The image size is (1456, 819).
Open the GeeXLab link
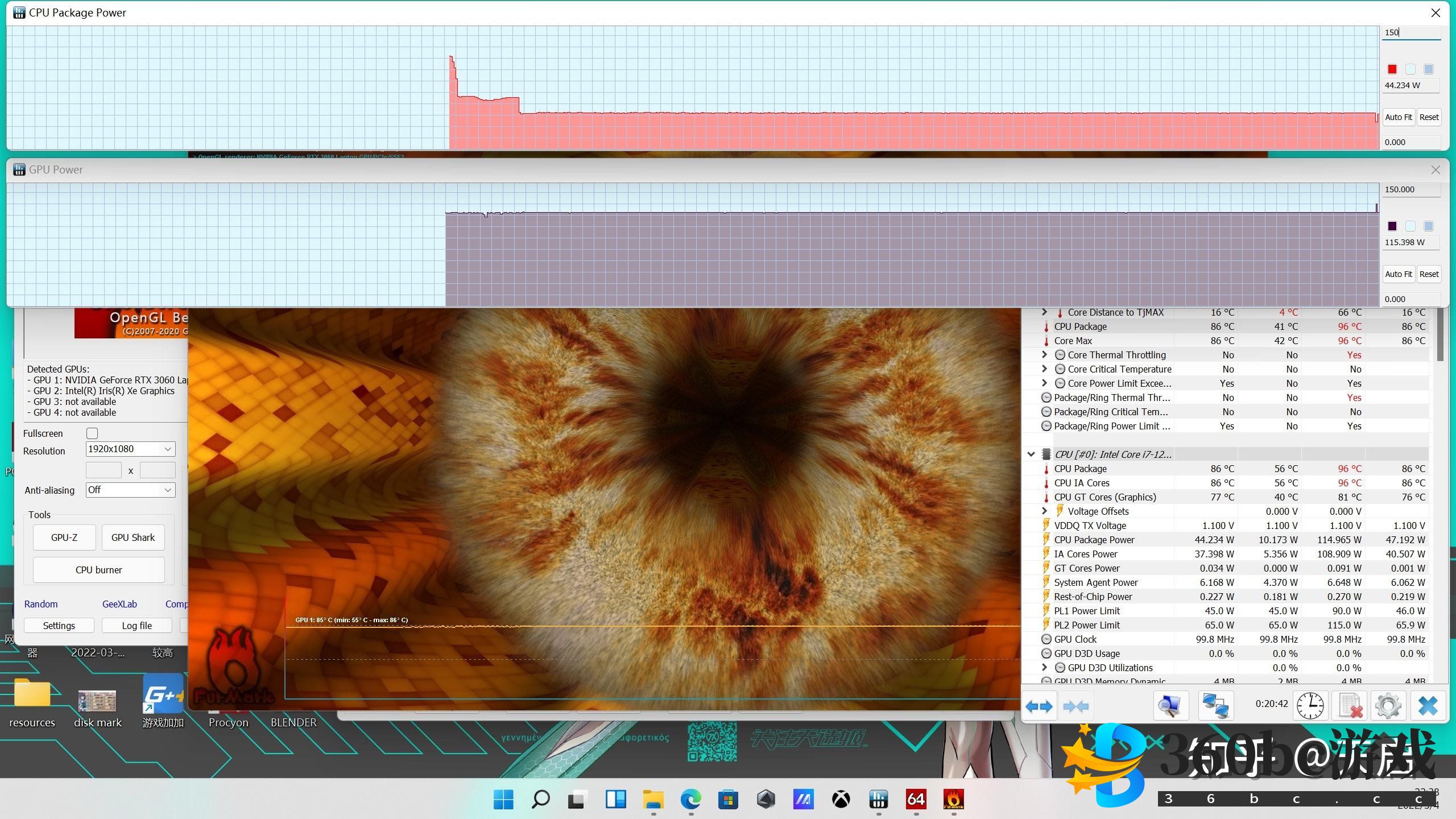tap(119, 604)
